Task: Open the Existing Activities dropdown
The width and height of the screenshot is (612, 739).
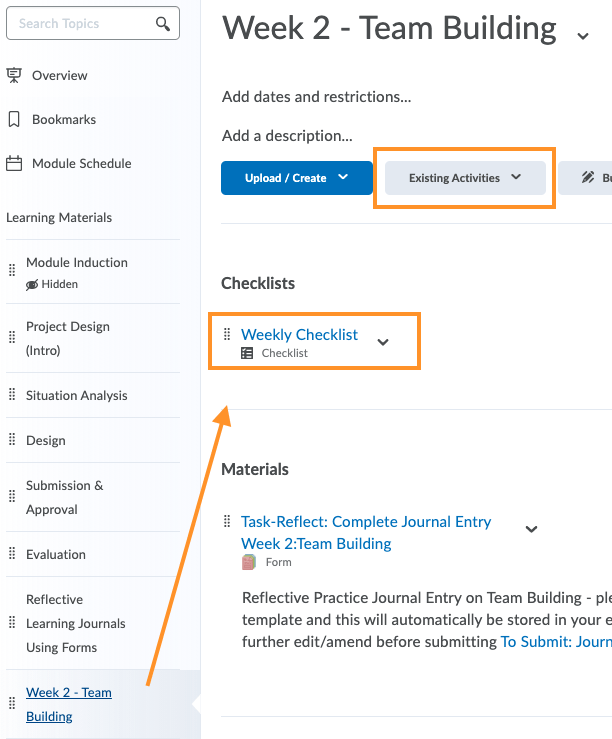Action: click(x=465, y=178)
